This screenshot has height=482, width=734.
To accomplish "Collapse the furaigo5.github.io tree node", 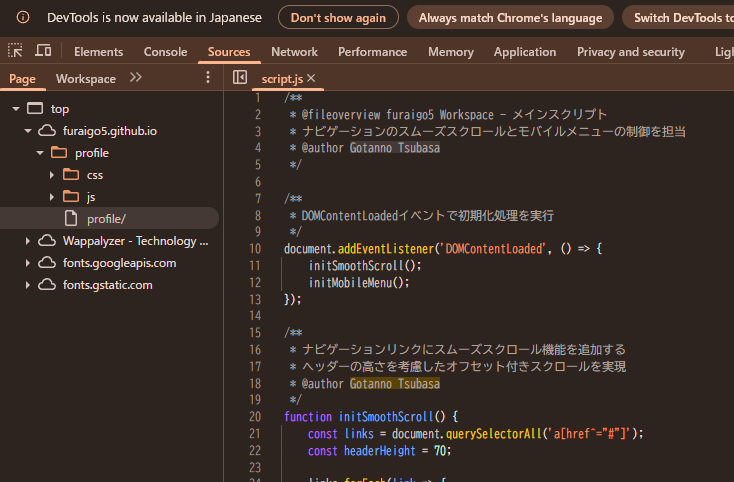I will [x=28, y=131].
